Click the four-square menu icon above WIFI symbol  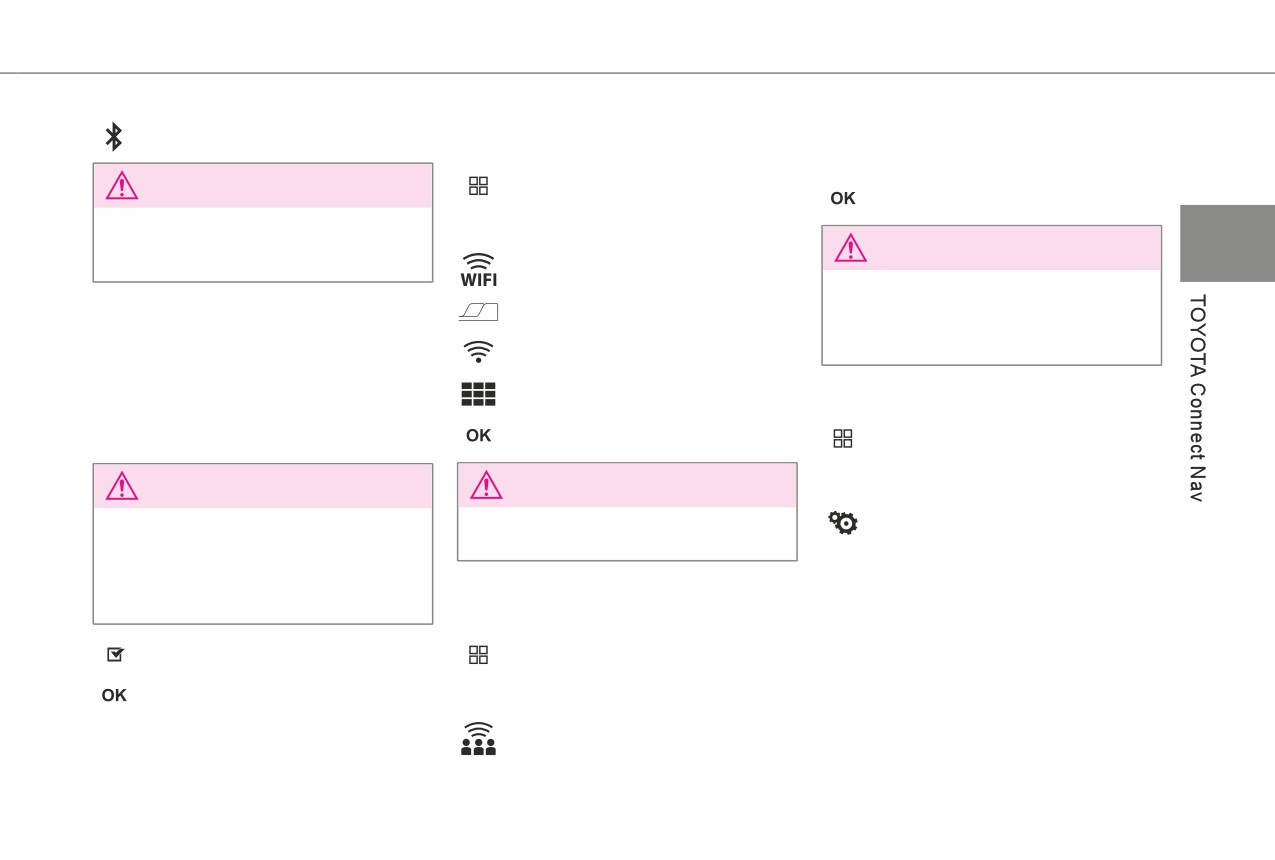point(478,186)
